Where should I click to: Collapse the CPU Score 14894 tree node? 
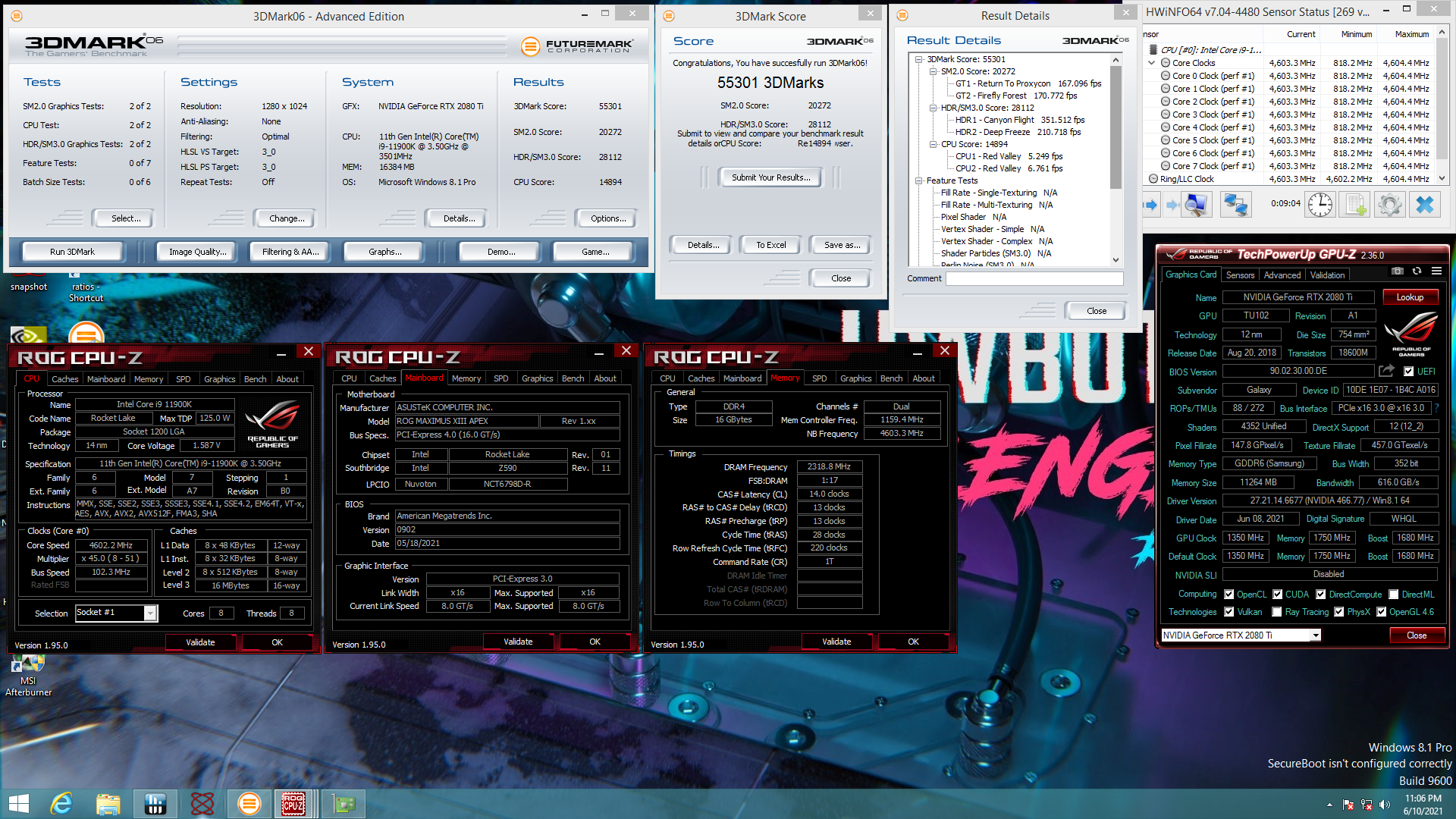[934, 144]
